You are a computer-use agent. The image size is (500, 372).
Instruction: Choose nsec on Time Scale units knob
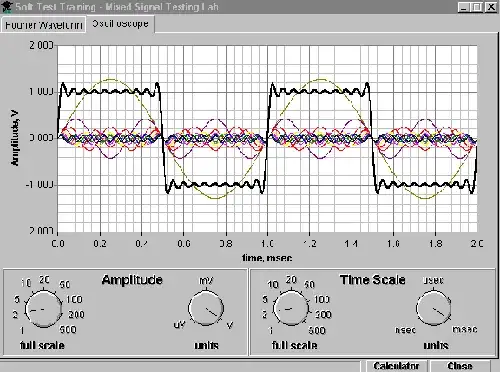pos(405,330)
